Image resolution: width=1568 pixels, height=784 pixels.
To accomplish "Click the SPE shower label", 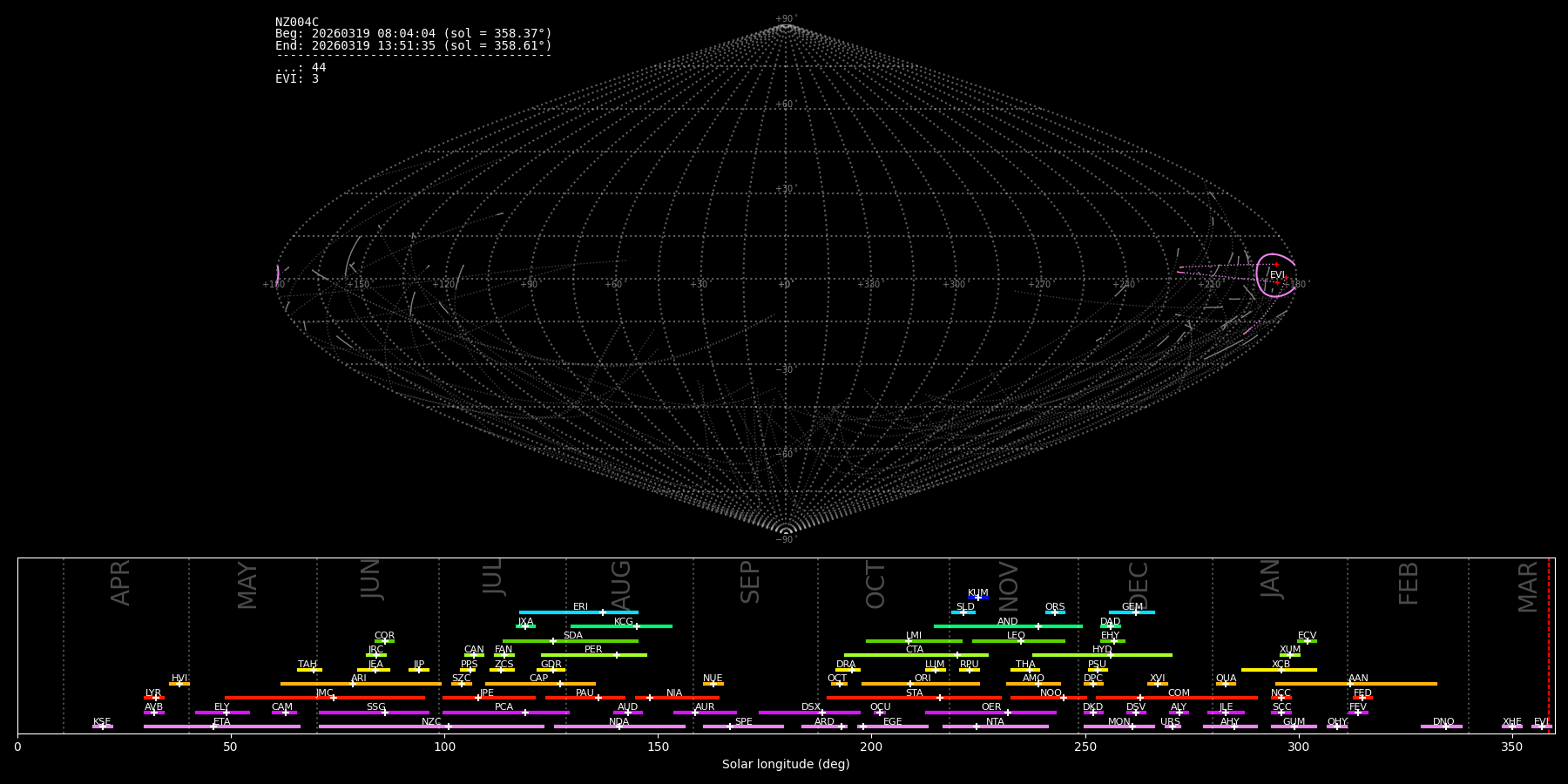I will pos(743,722).
